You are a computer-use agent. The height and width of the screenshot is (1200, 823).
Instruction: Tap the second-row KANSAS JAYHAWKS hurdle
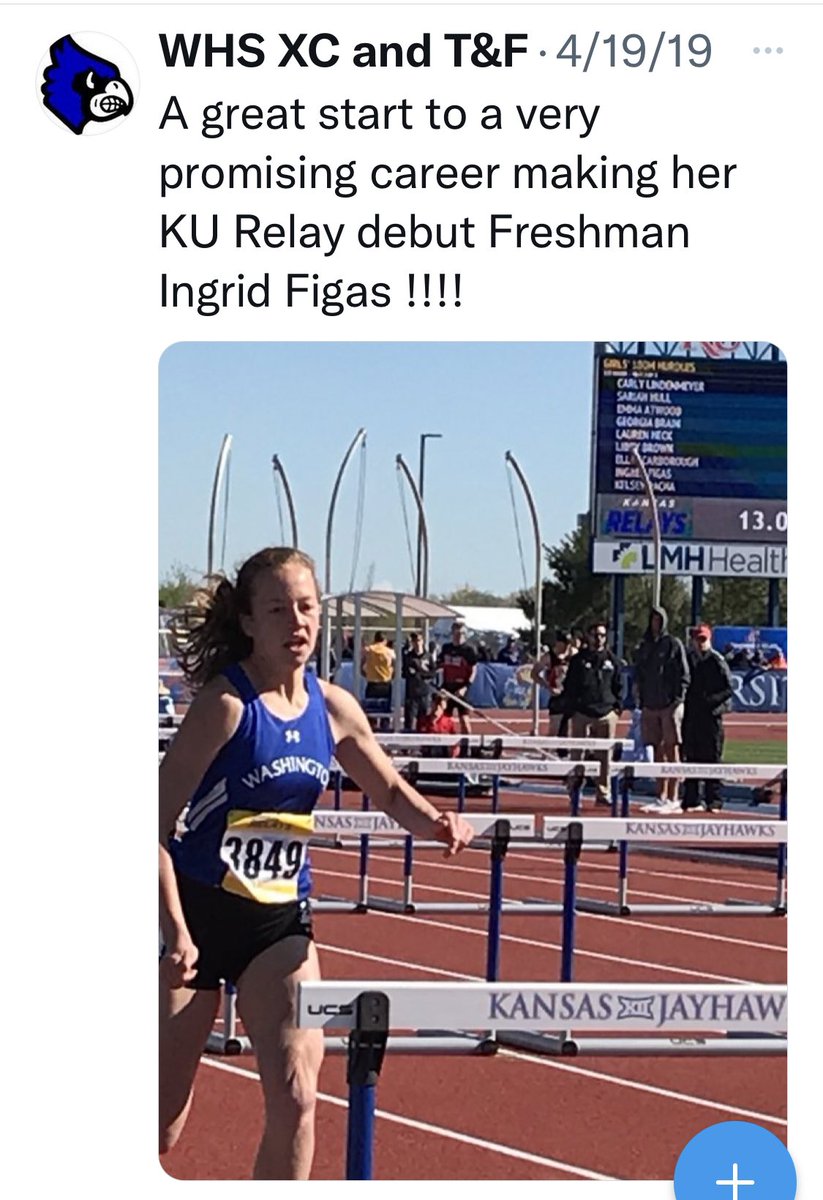coord(665,830)
